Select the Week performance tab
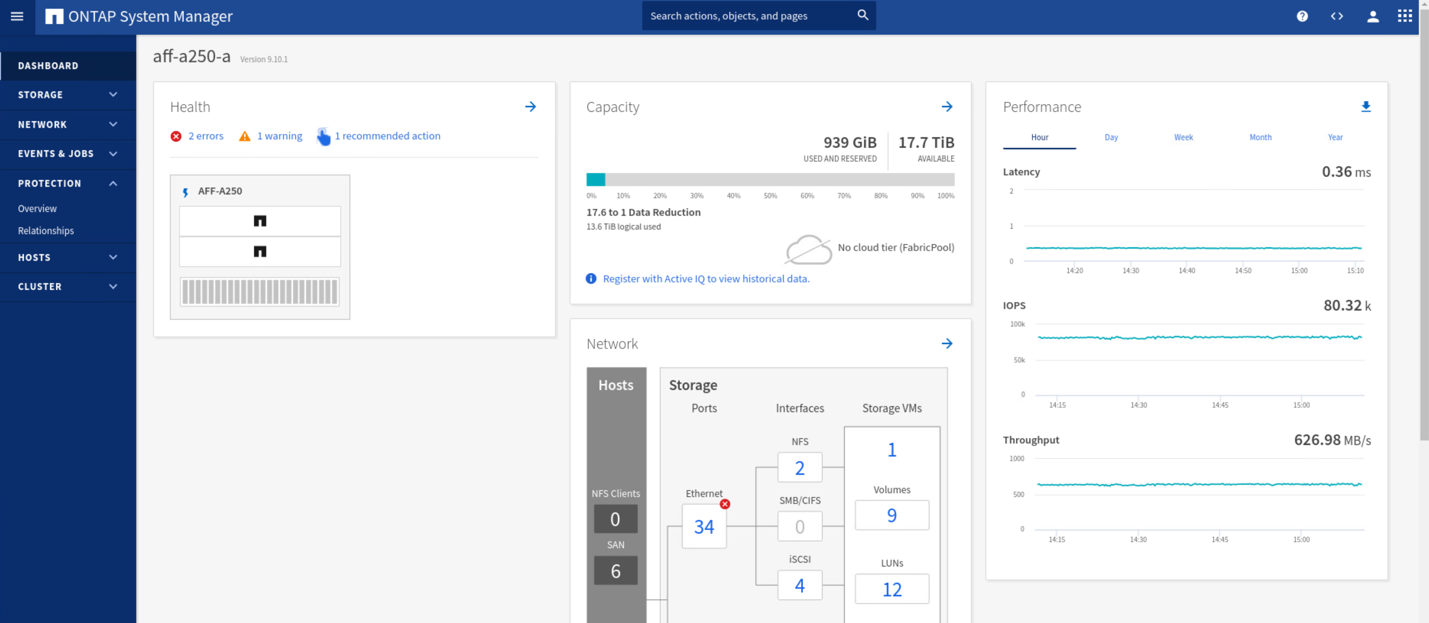The image size is (1429, 623). point(1183,137)
